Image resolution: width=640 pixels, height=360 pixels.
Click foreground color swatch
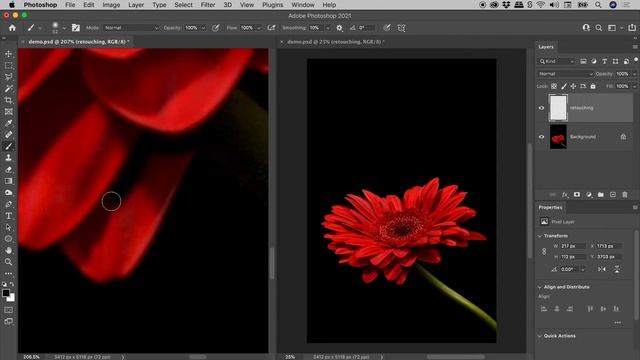pos(6,293)
